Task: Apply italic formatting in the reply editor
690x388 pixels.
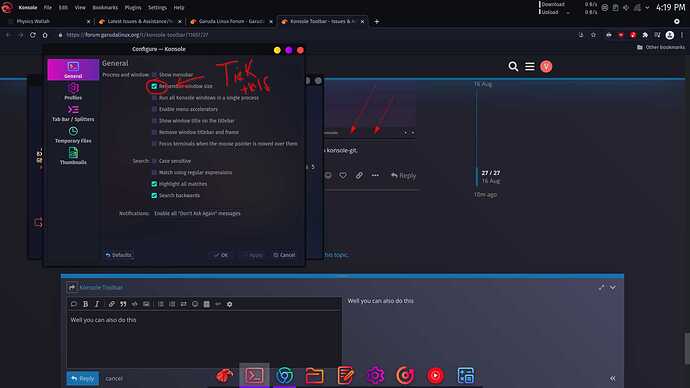Action: click(97, 304)
